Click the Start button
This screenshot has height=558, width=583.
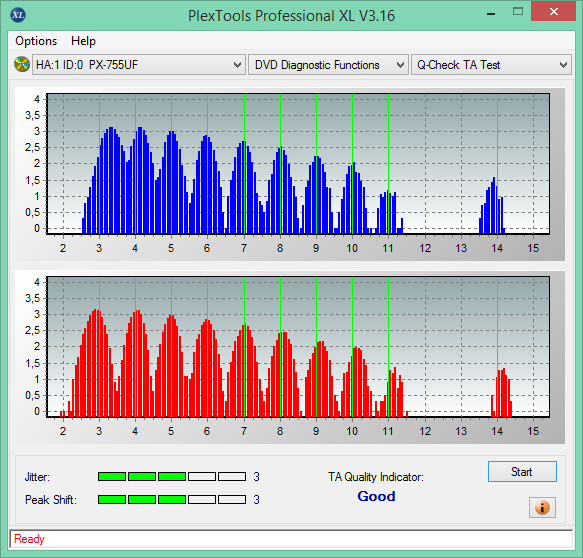click(x=522, y=472)
